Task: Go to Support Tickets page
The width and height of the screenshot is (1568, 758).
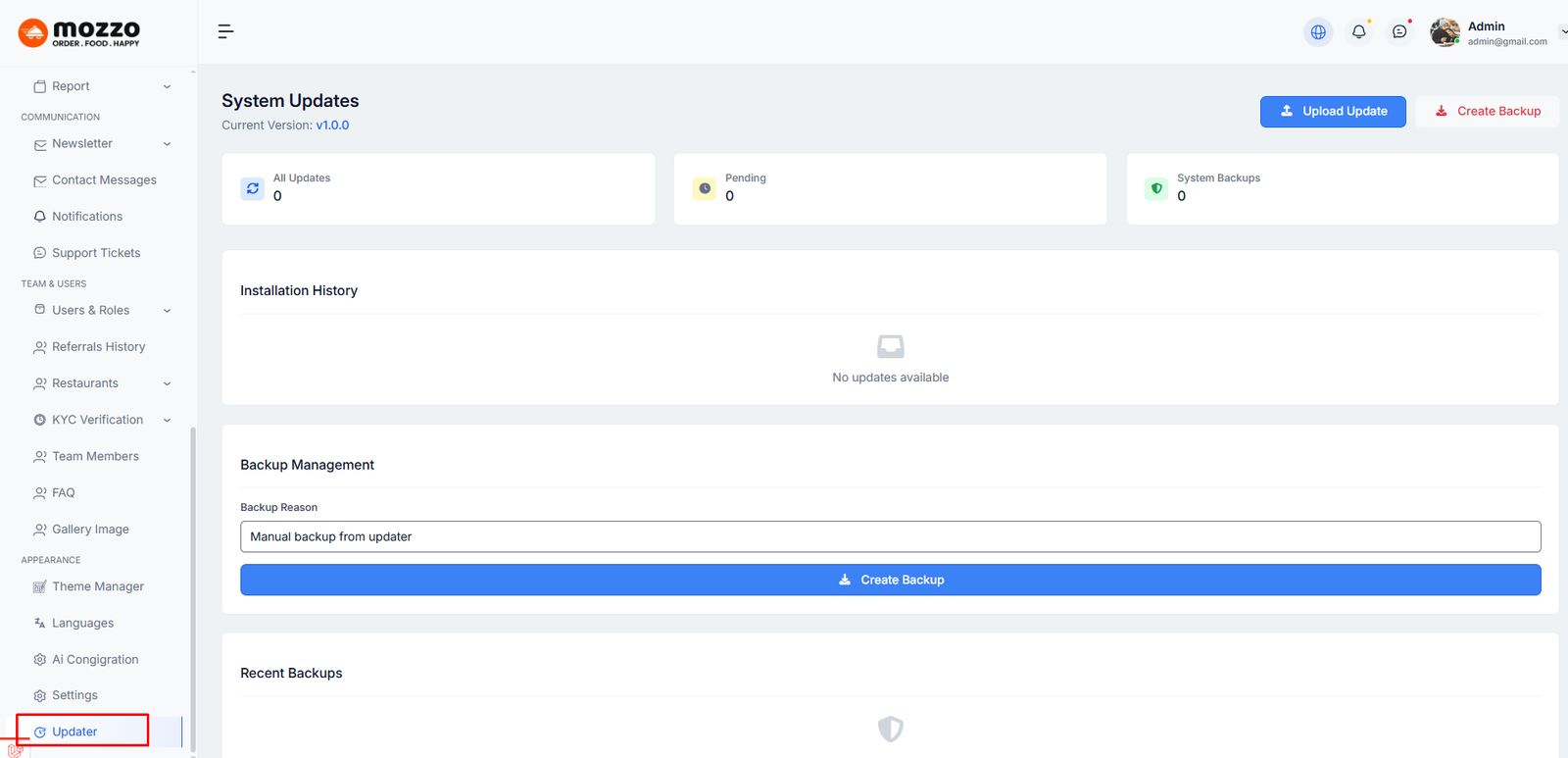Action: click(x=95, y=253)
